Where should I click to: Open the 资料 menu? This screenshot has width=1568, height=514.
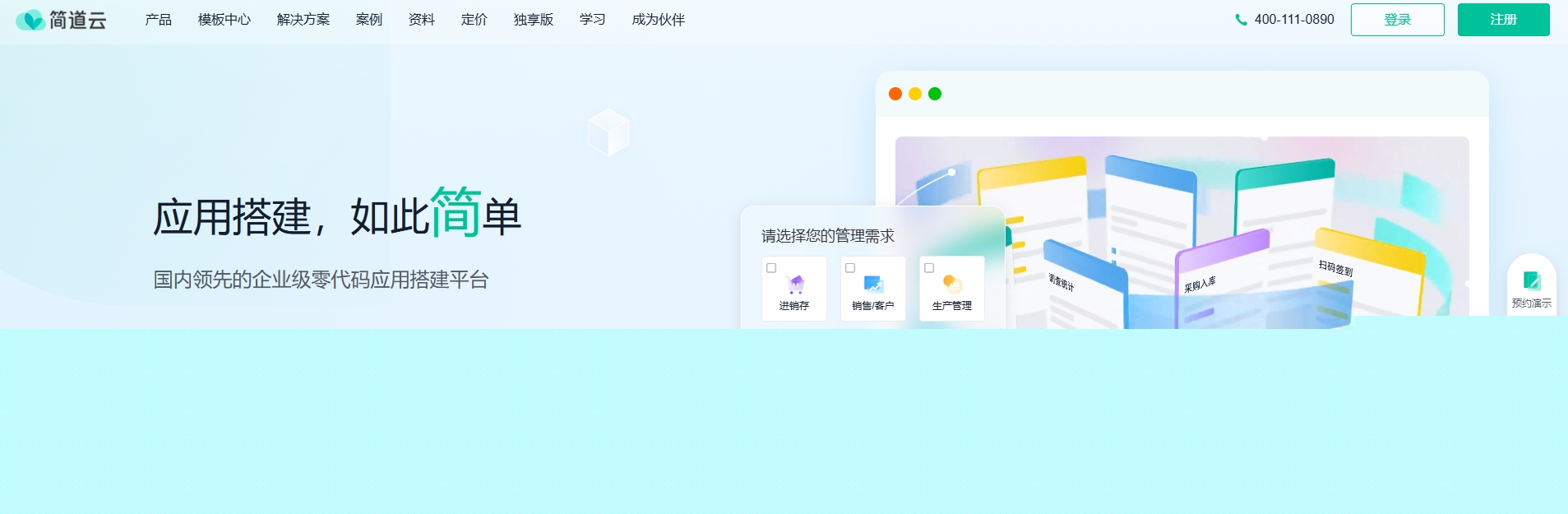(x=422, y=20)
